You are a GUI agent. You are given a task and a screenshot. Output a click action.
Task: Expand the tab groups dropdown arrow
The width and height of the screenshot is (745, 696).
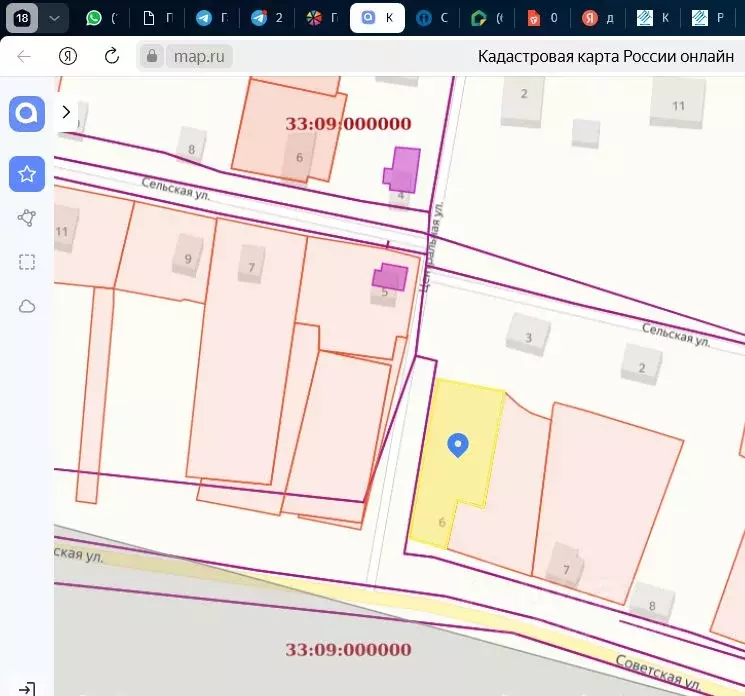tap(54, 18)
